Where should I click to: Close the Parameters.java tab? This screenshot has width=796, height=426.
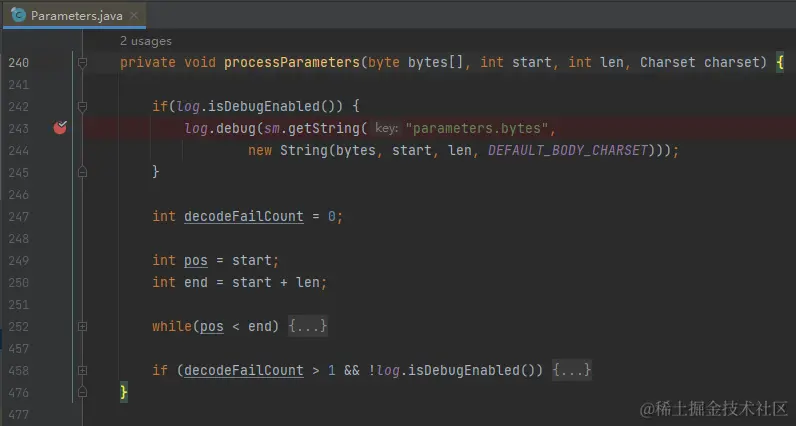(134, 16)
